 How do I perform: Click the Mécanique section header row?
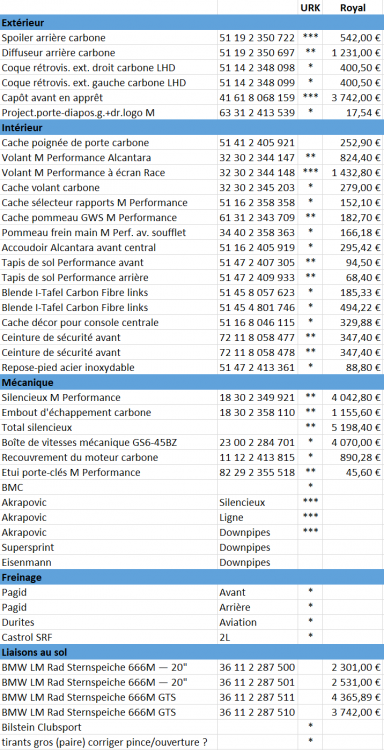point(192,383)
